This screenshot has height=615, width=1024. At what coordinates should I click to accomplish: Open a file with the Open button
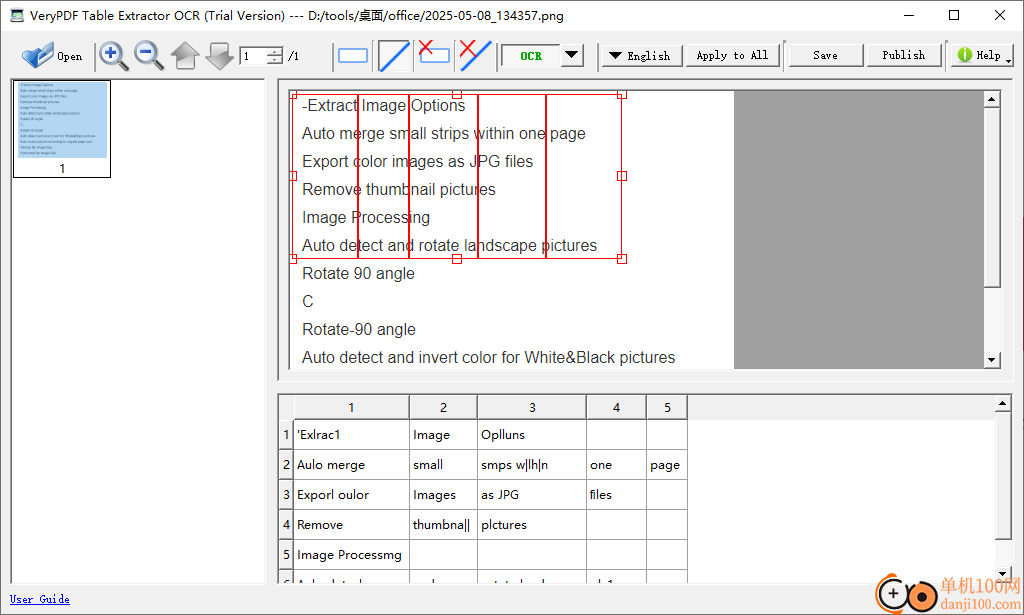coord(52,55)
